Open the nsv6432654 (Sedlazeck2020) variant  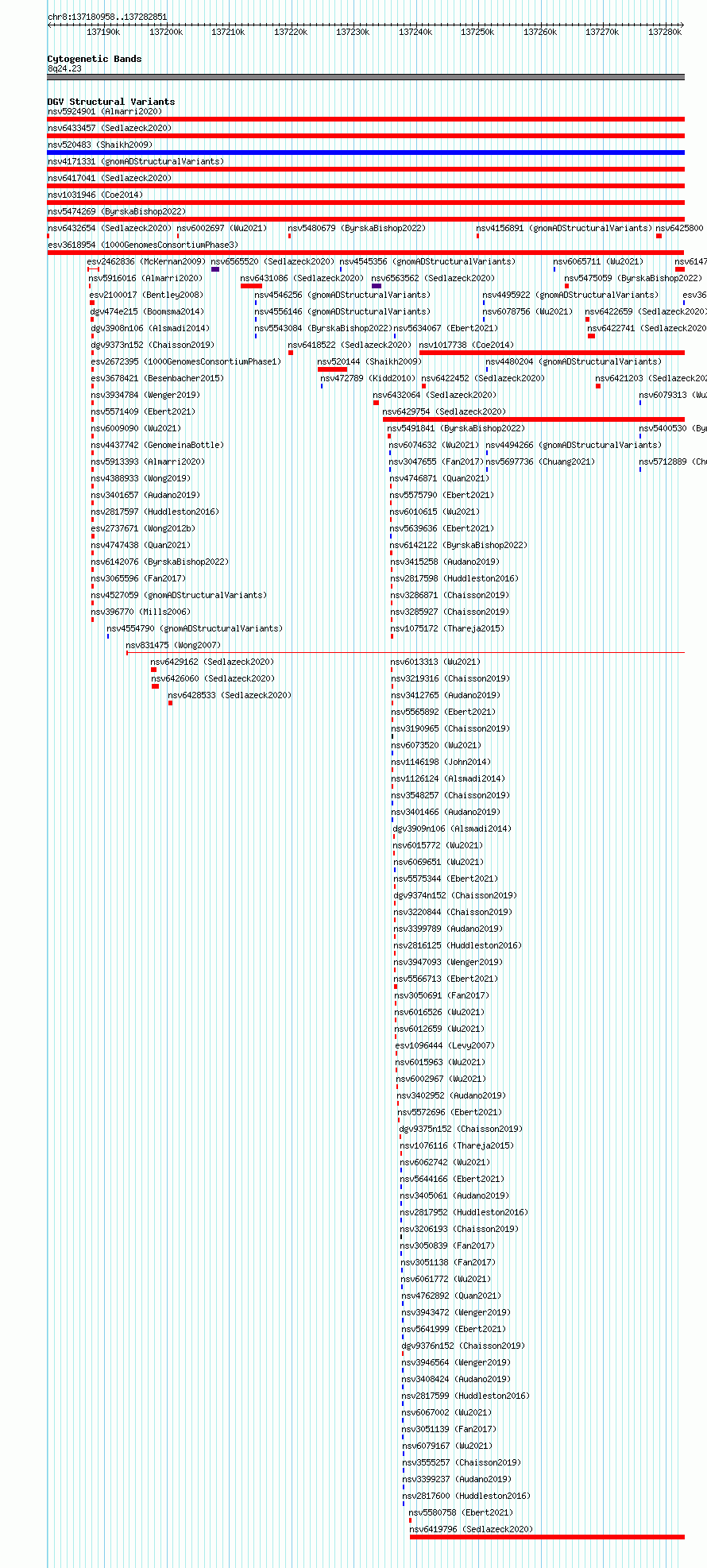[109, 228]
